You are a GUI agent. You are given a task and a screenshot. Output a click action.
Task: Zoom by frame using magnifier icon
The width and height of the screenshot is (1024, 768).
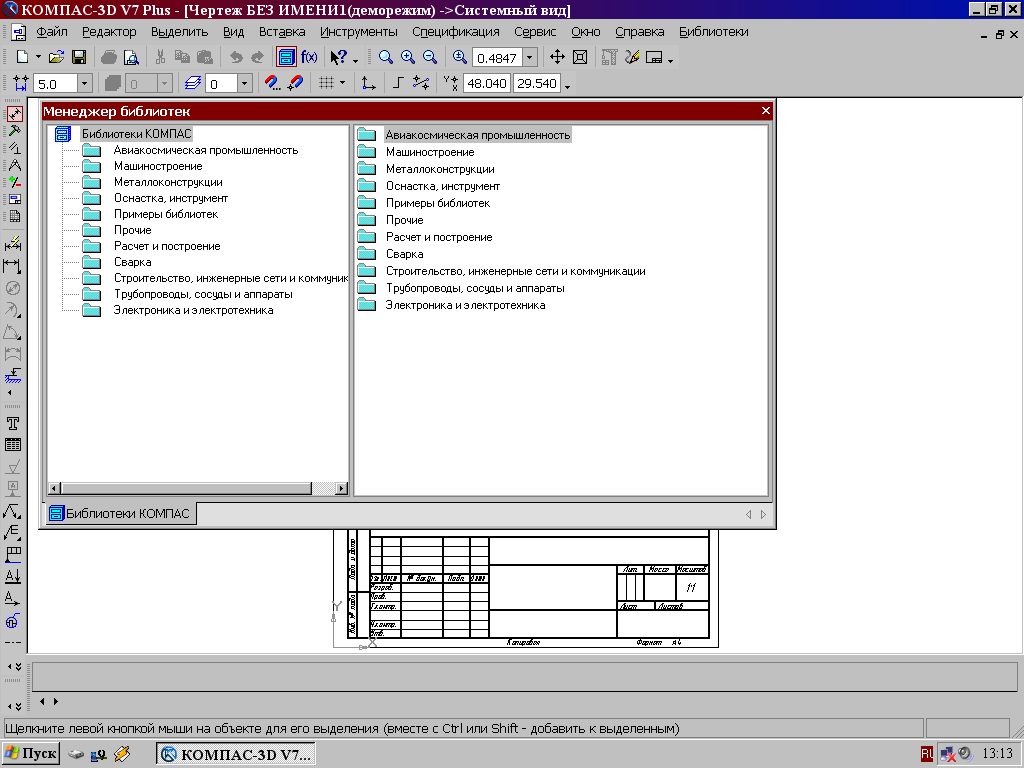tap(386, 57)
